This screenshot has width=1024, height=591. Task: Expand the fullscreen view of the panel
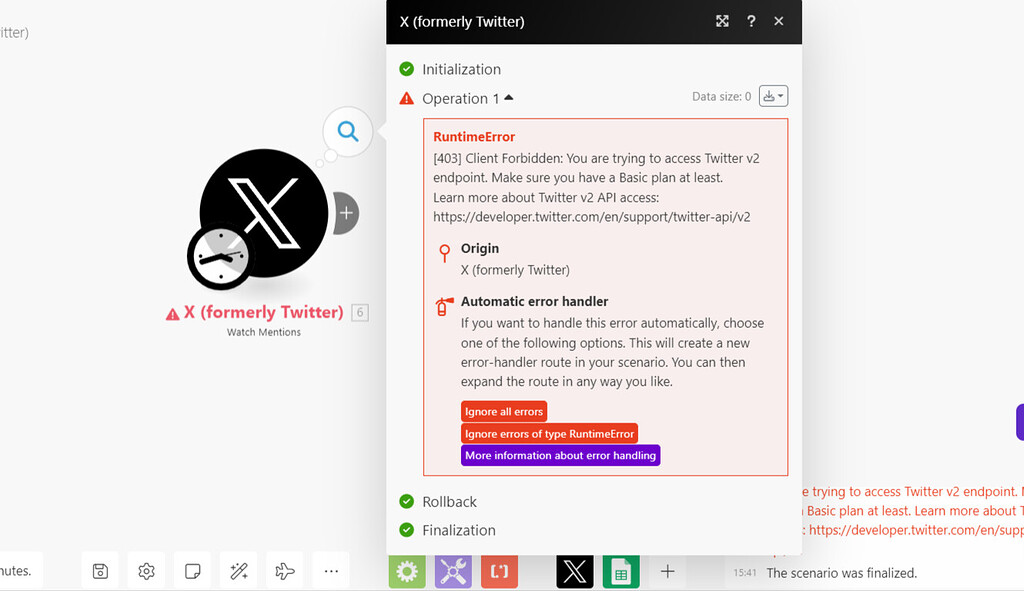(x=722, y=21)
